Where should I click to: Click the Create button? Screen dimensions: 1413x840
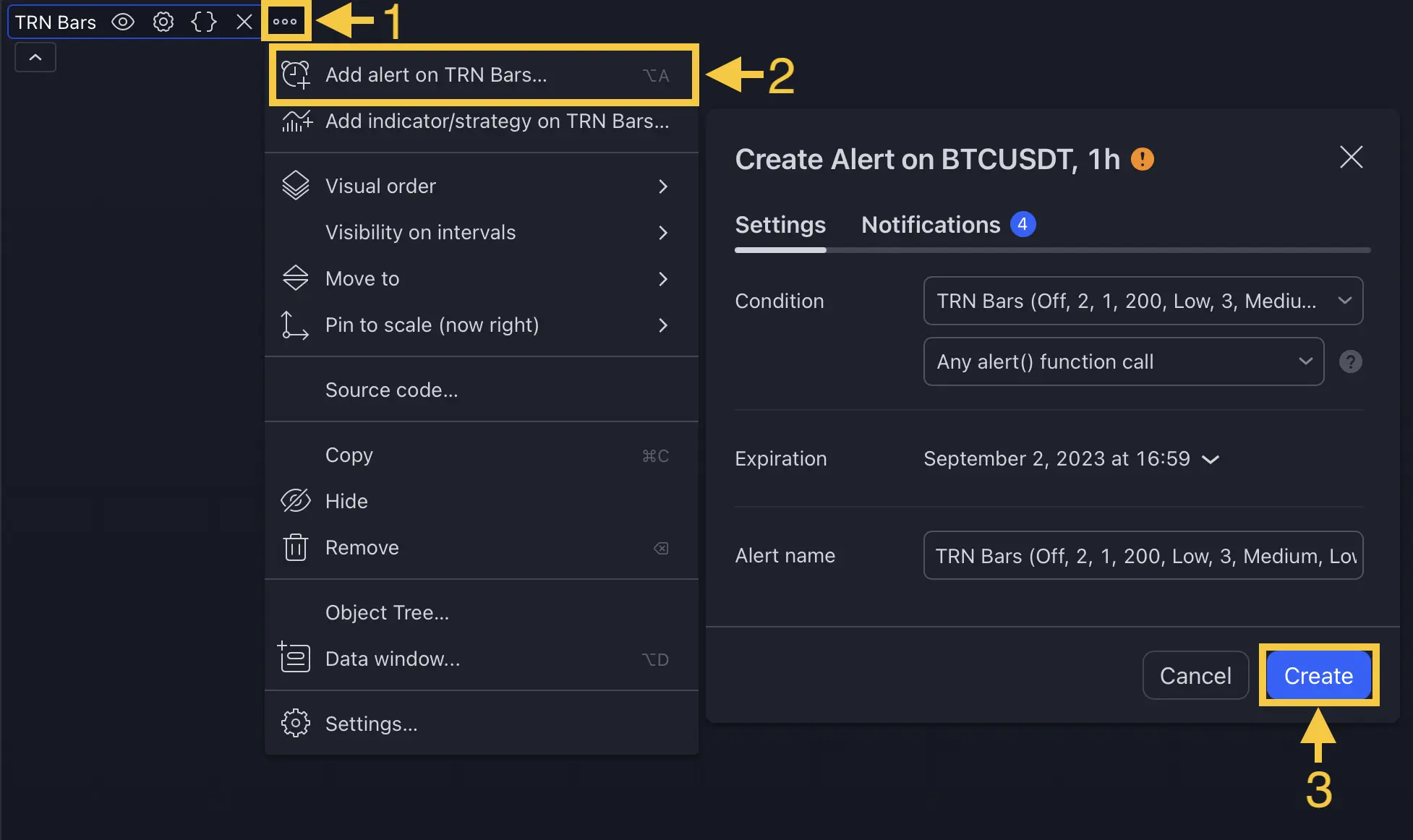1318,675
